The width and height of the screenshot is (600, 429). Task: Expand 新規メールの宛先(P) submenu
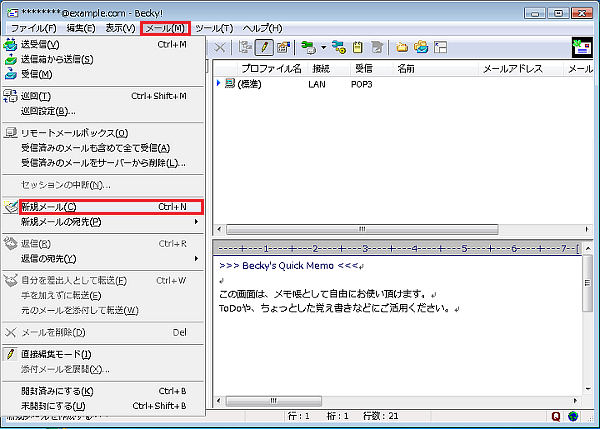coord(103,222)
